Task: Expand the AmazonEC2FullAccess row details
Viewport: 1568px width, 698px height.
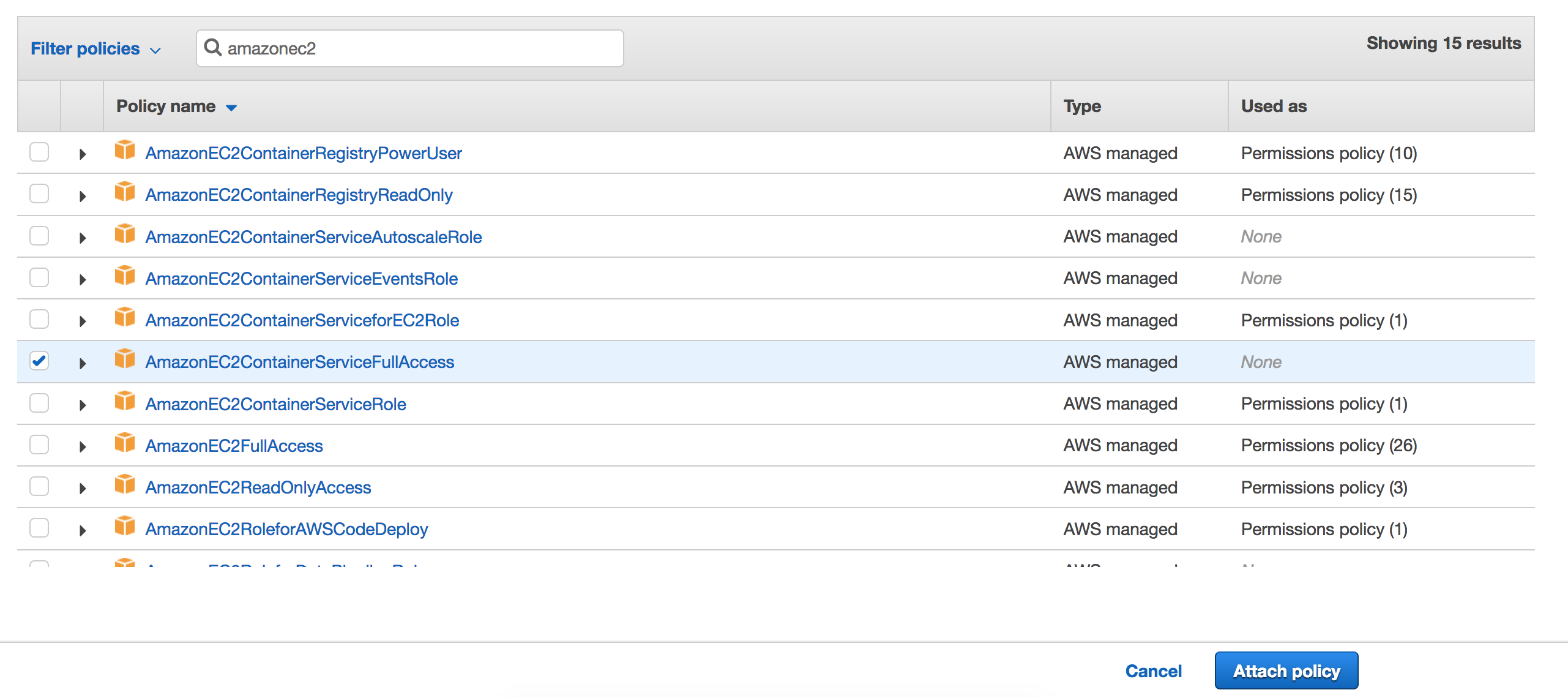Action: point(83,447)
